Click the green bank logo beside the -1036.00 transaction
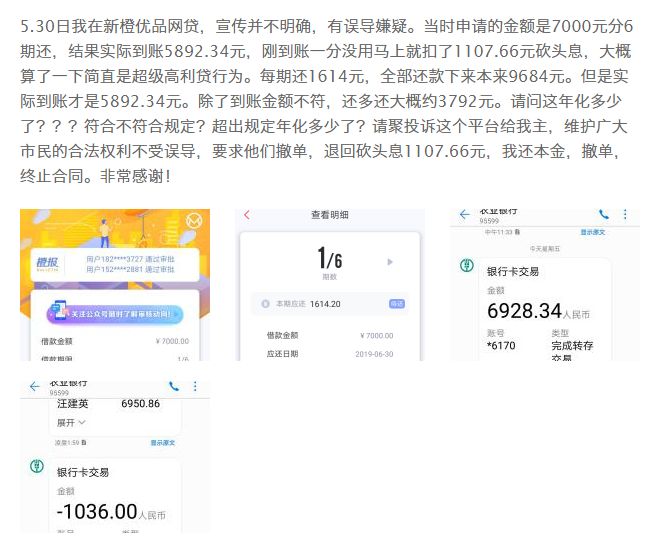Image resolution: width=652 pixels, height=542 pixels. tap(37, 466)
